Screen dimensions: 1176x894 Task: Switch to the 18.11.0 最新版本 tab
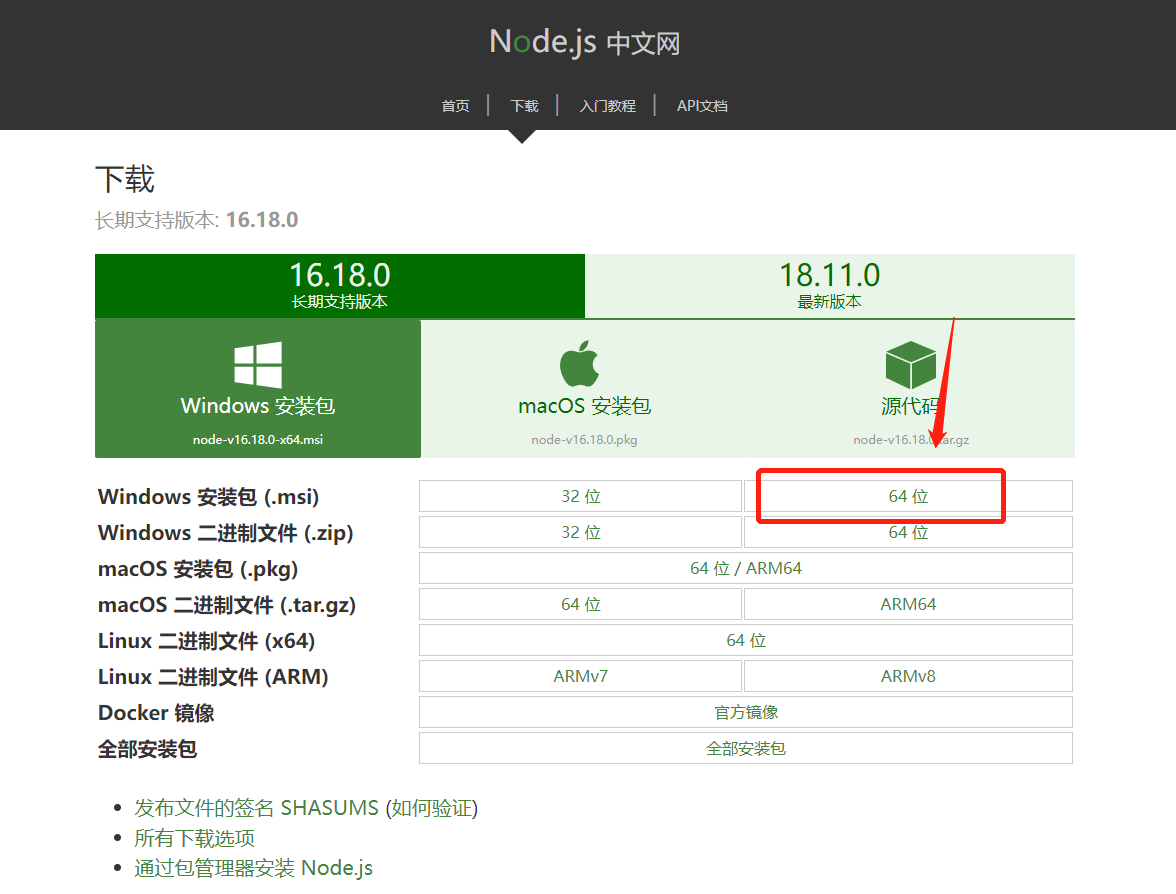(830, 286)
